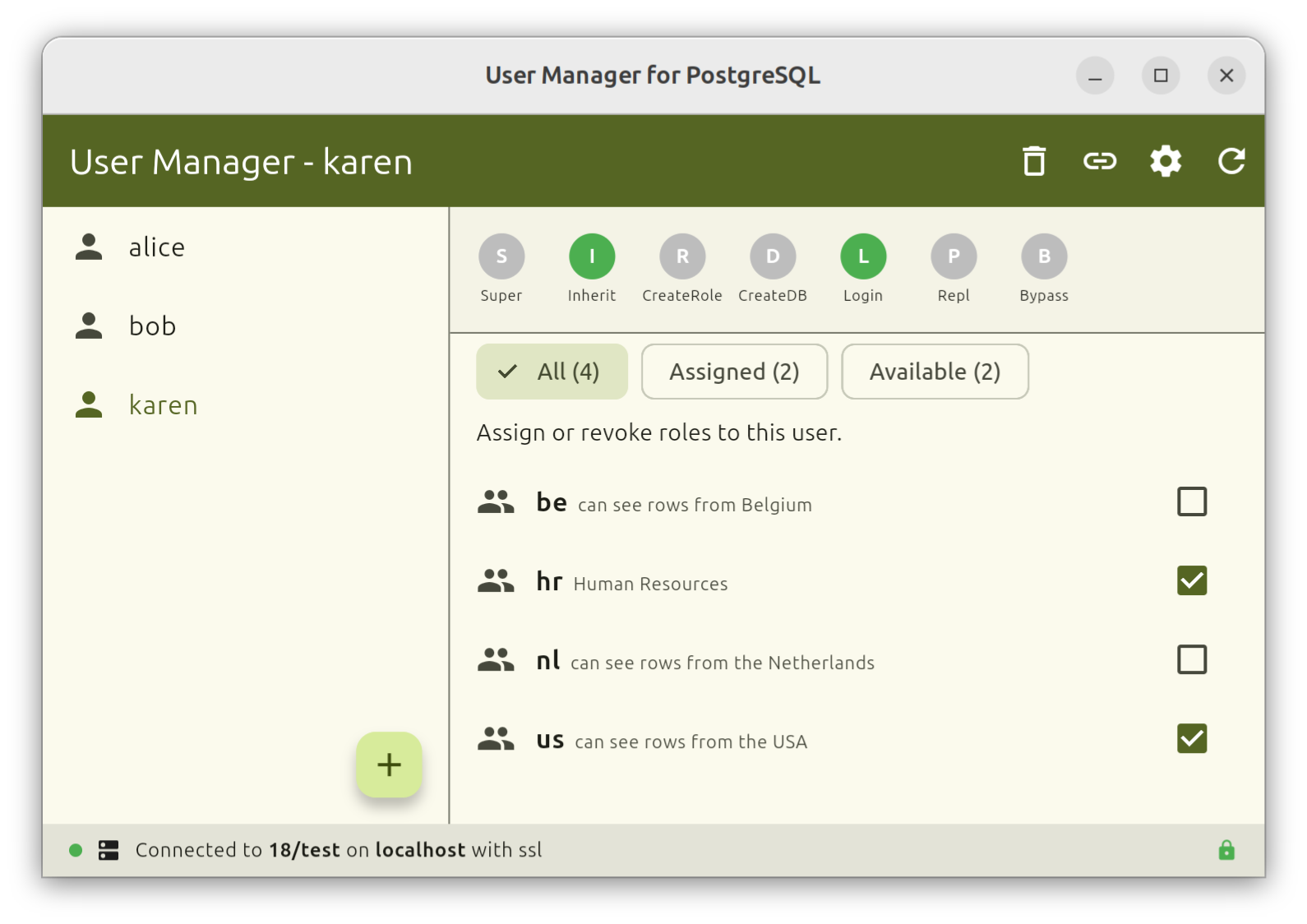Select the All (4) filter chip
Viewport: 1307px width, 924px height.
coord(552,372)
